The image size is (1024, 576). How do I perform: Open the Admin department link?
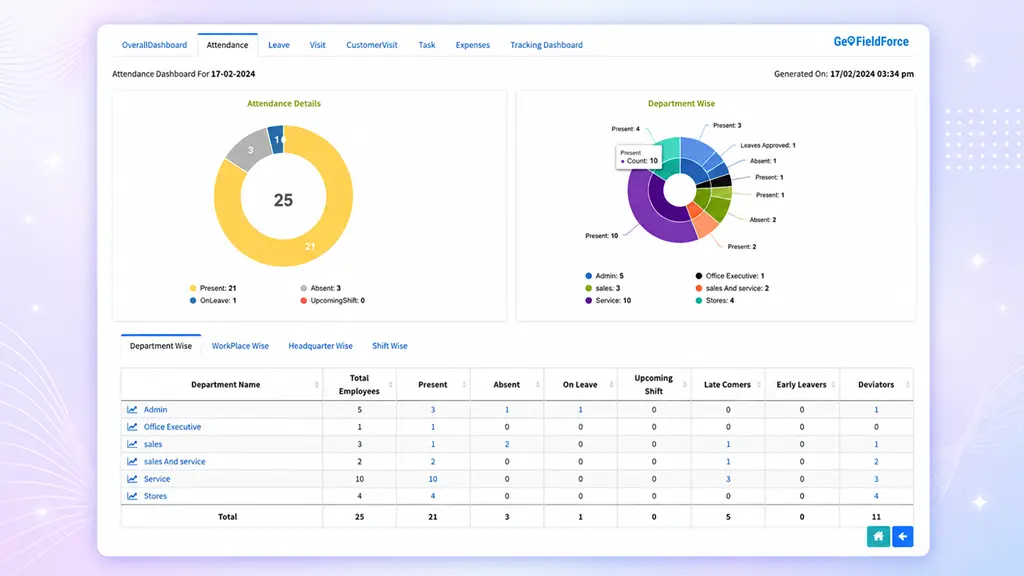[155, 409]
